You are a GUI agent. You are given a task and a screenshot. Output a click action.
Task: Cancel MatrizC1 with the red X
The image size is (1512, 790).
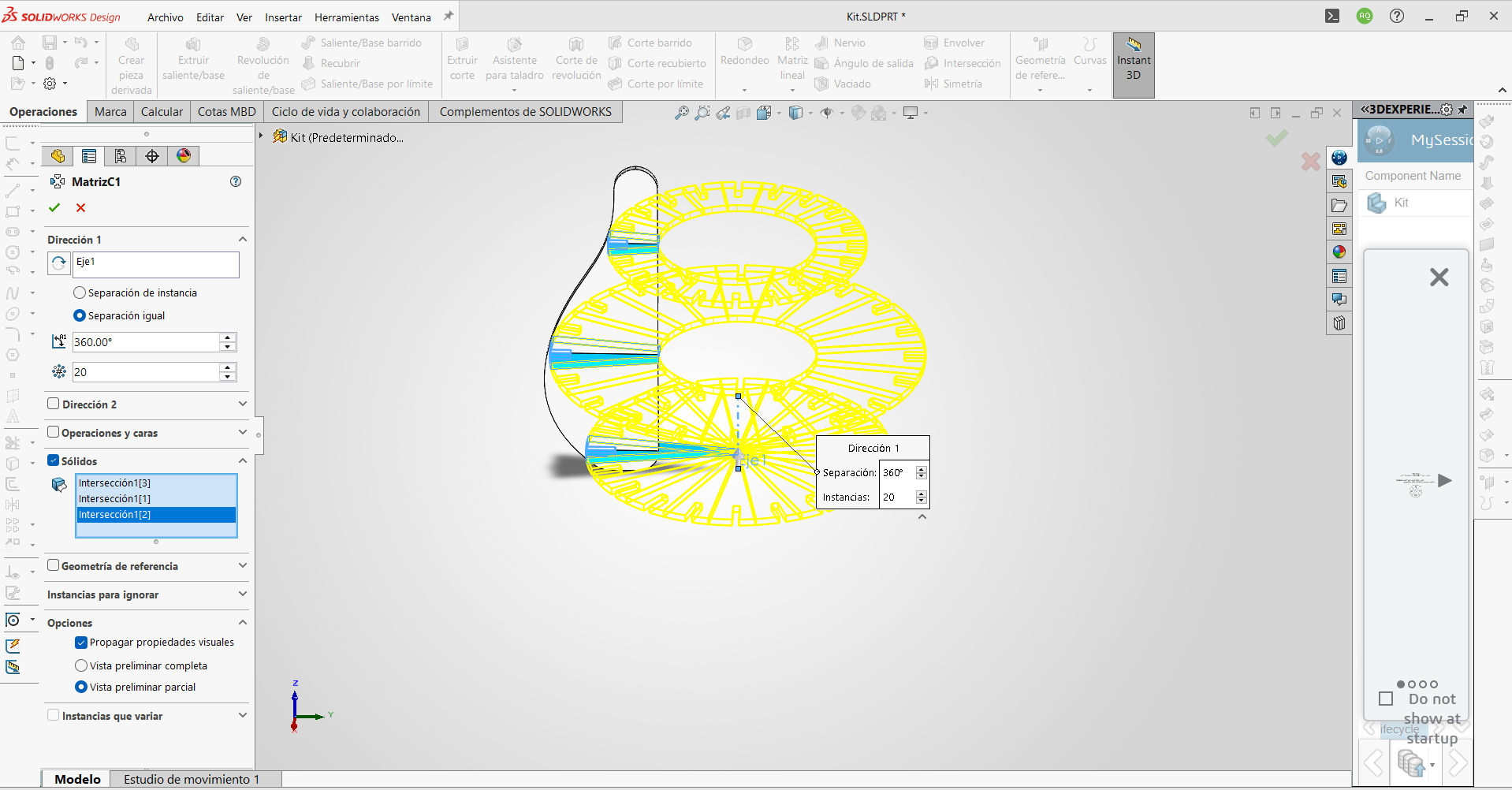coord(80,207)
